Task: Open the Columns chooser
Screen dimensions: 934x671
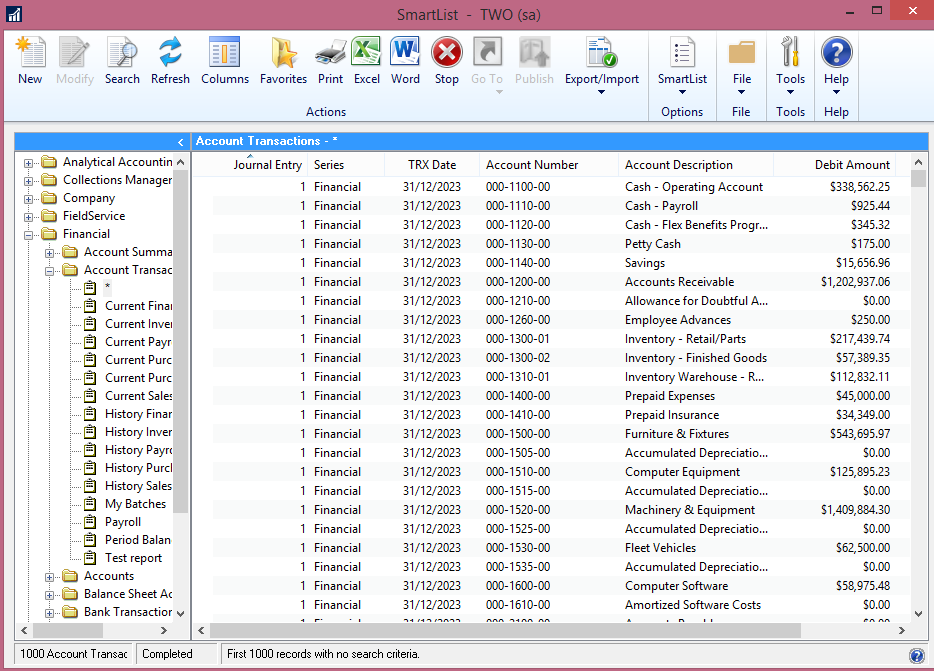Action: (225, 61)
